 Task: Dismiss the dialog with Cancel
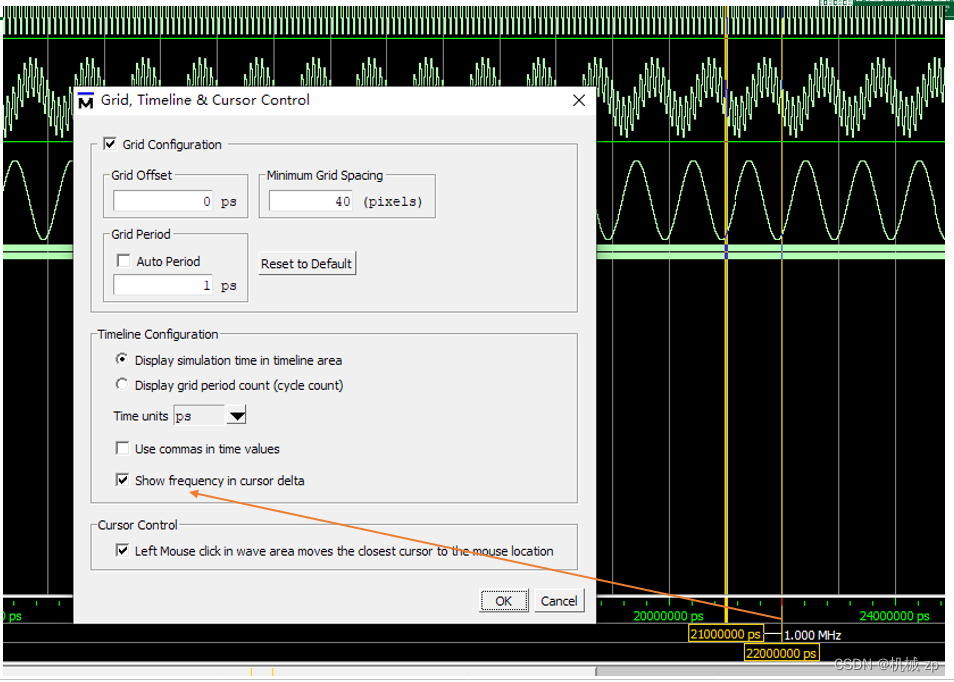tap(558, 601)
